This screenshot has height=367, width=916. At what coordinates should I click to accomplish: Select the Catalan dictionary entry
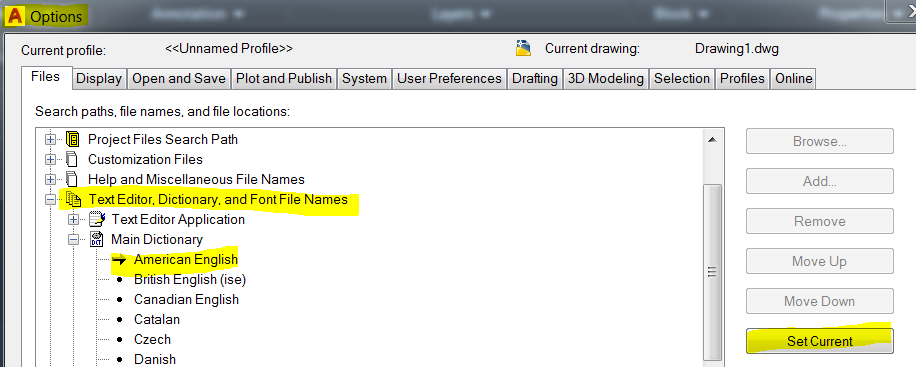coord(157,320)
